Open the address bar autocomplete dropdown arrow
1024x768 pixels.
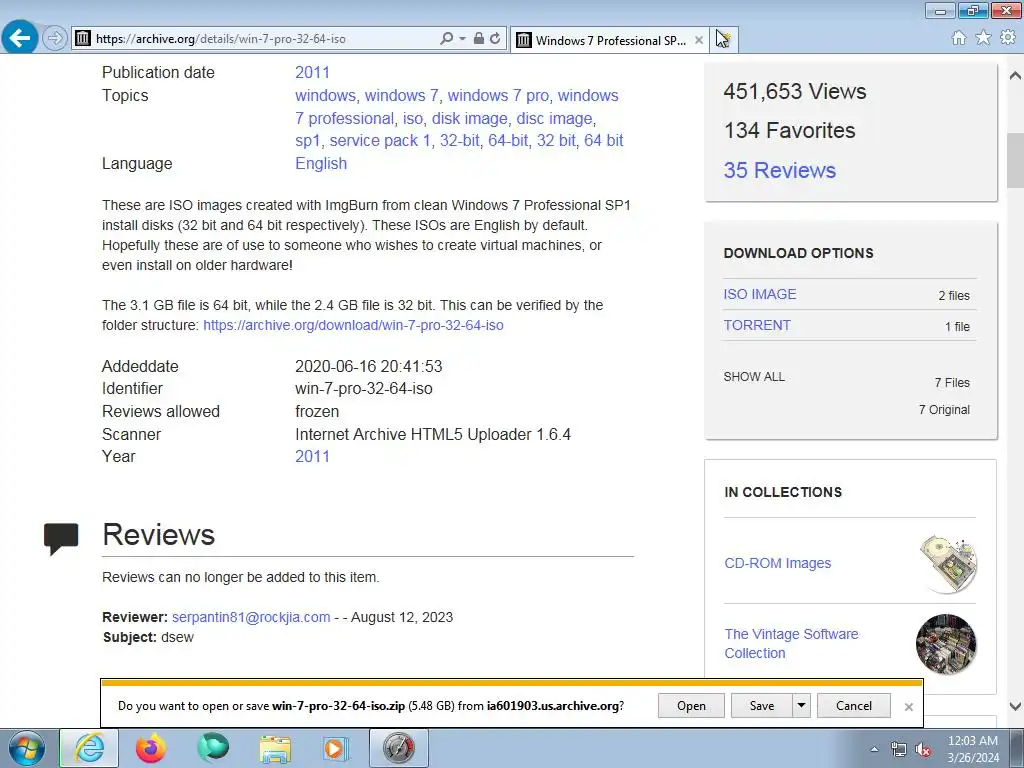462,39
